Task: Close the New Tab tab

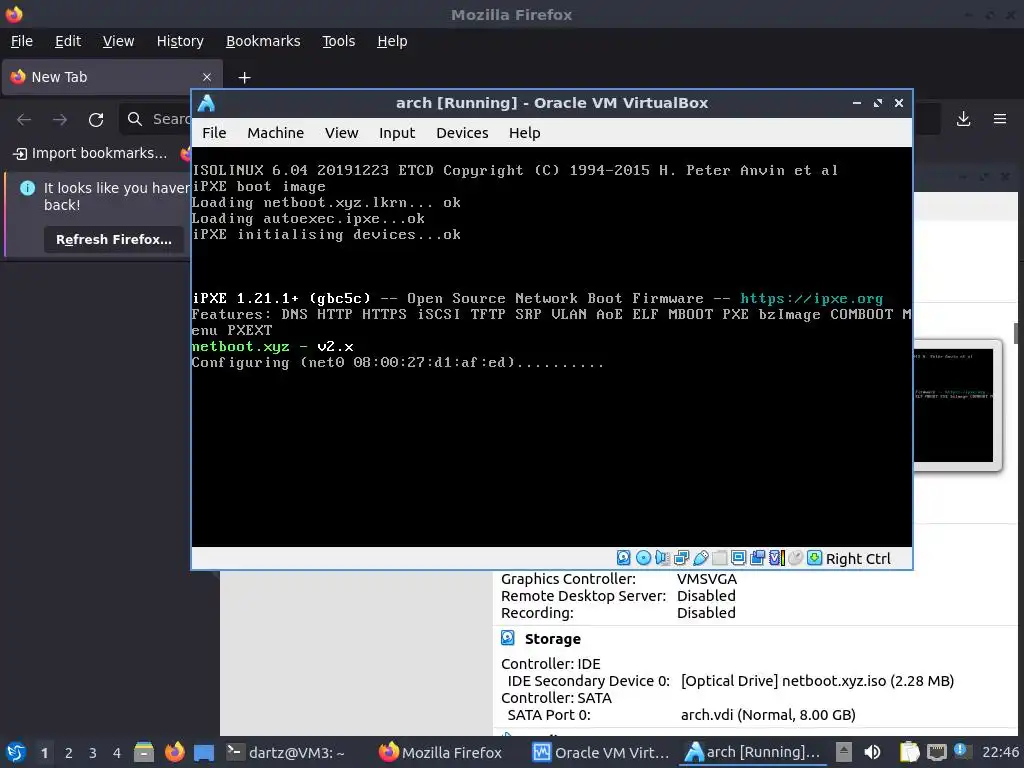Action: point(207,77)
